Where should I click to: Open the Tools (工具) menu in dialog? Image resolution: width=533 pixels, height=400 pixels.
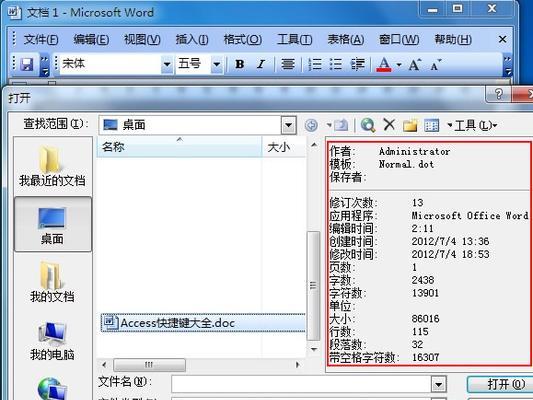pyautogui.click(x=476, y=126)
